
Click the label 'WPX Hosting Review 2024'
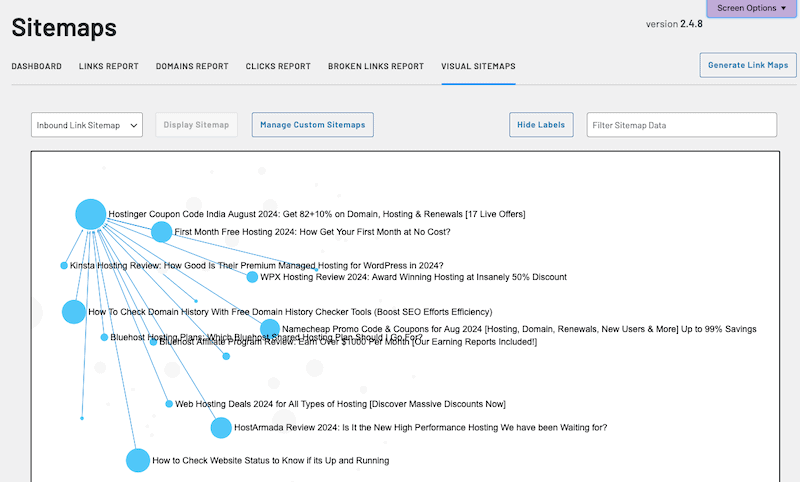pos(413,277)
